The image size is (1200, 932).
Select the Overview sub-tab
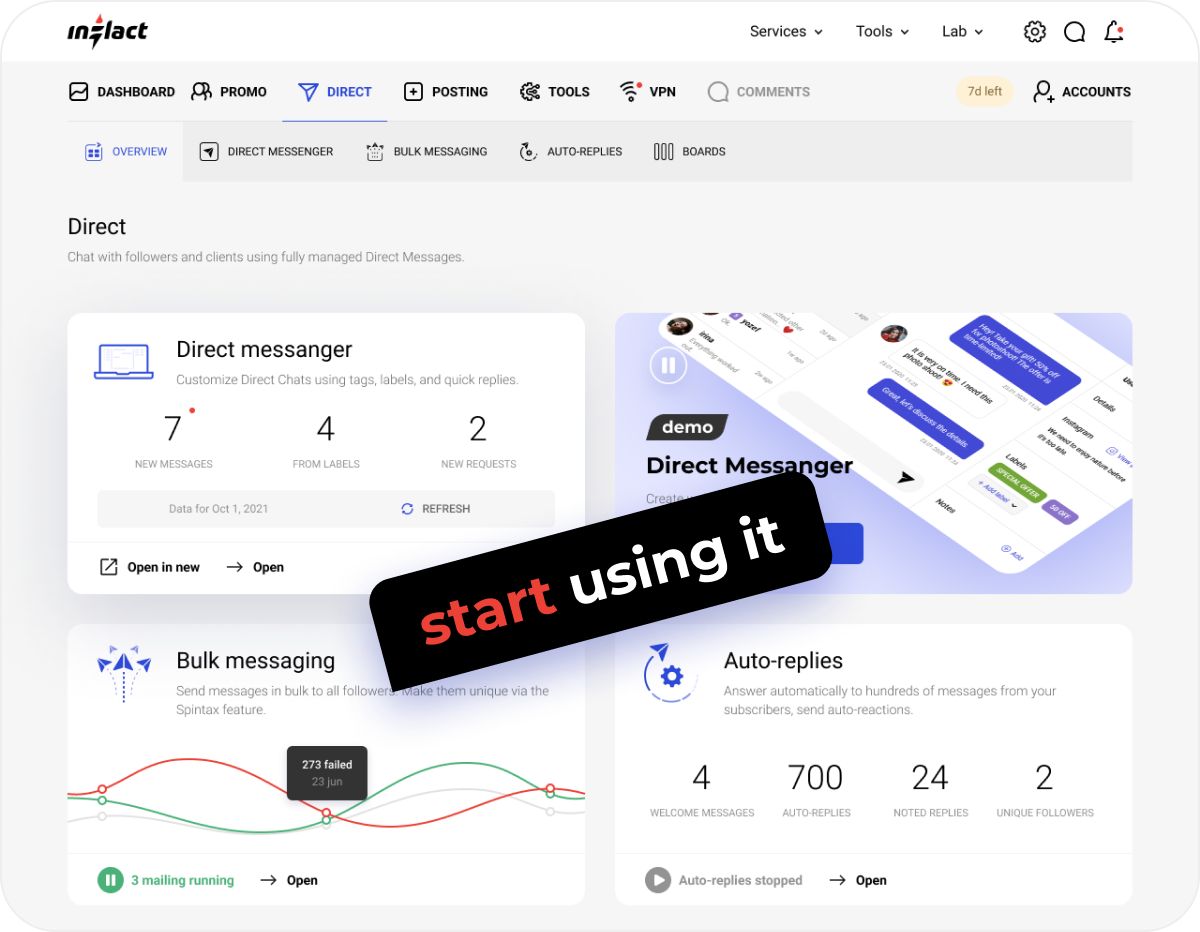click(x=126, y=152)
